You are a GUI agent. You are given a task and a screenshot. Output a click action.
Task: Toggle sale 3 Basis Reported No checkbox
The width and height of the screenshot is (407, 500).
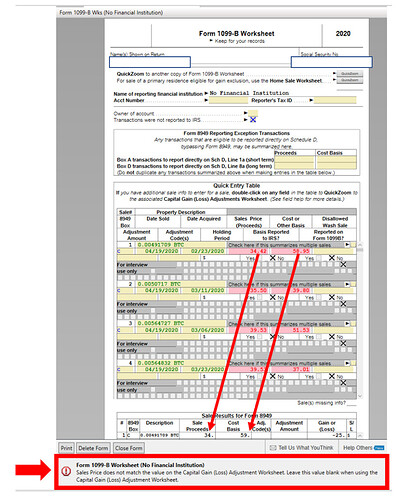[272, 337]
